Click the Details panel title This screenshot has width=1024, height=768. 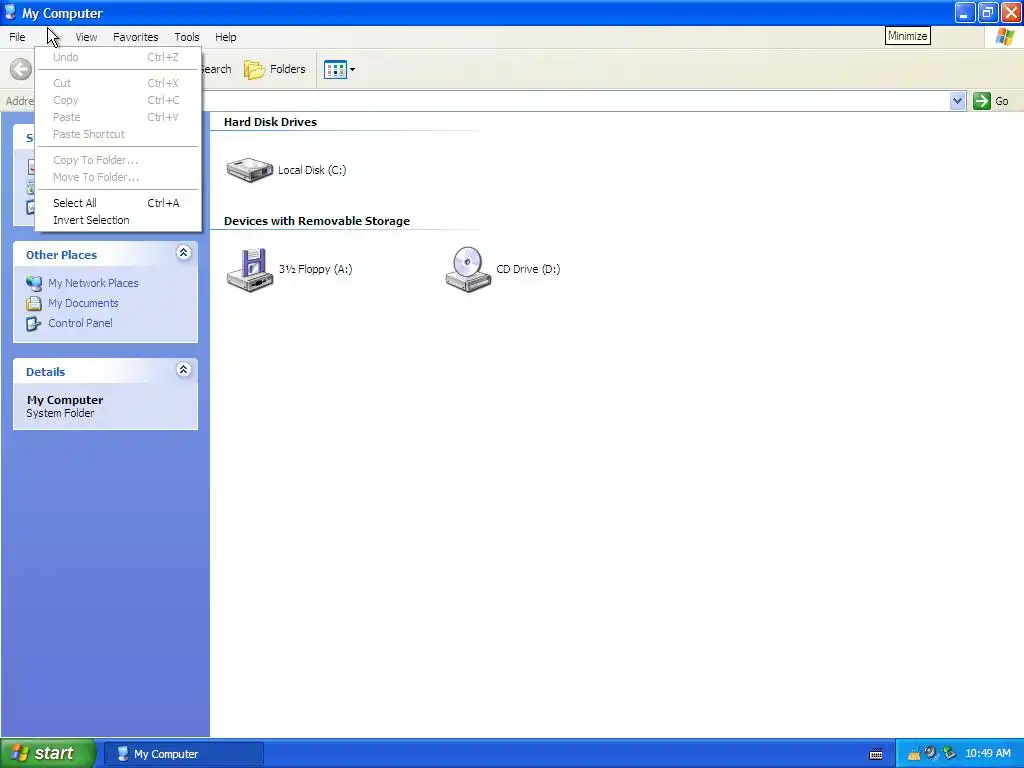(46, 372)
